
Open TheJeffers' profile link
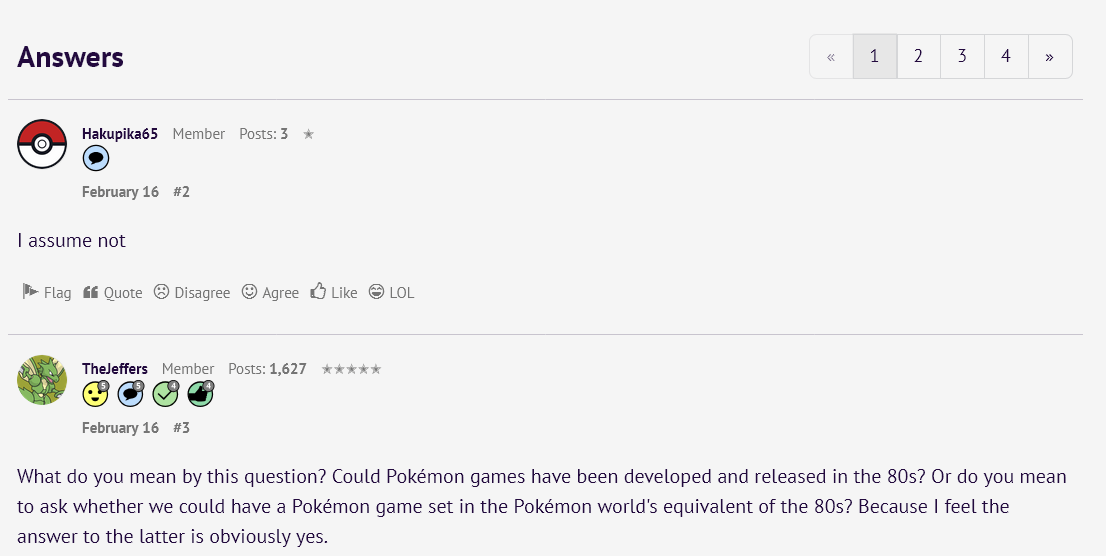tap(115, 369)
